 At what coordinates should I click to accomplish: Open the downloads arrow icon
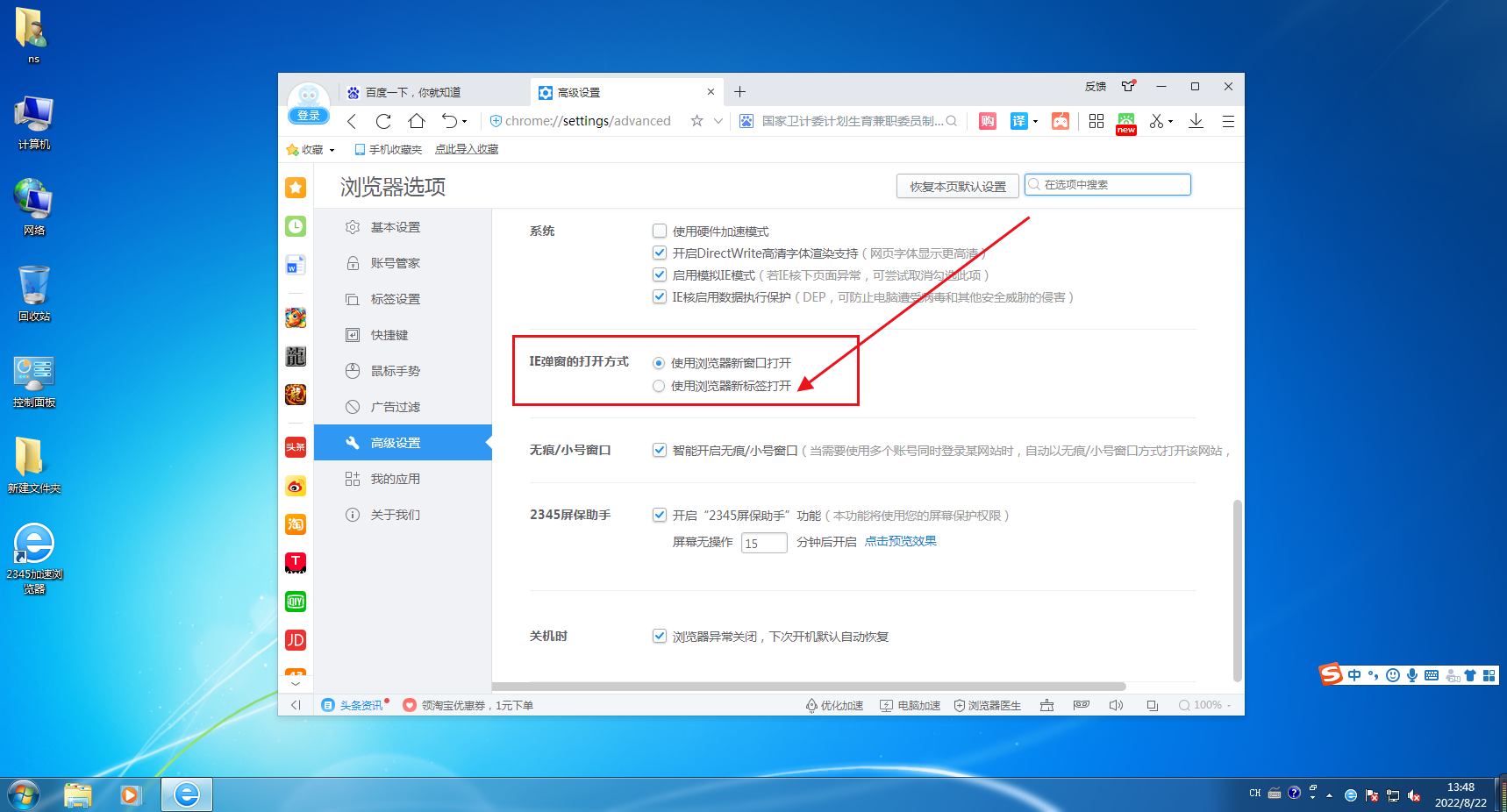[x=1196, y=121]
